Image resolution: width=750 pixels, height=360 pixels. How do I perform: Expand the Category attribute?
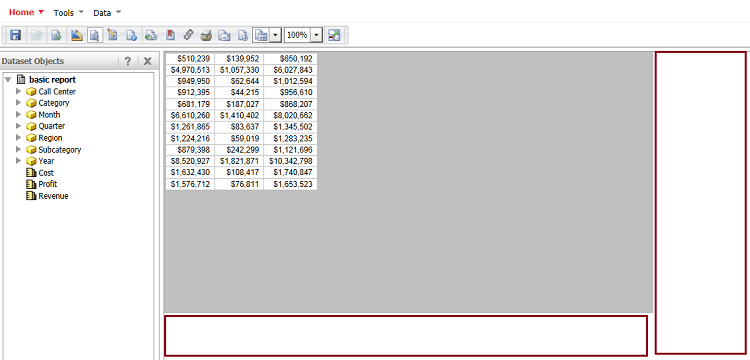[19, 102]
